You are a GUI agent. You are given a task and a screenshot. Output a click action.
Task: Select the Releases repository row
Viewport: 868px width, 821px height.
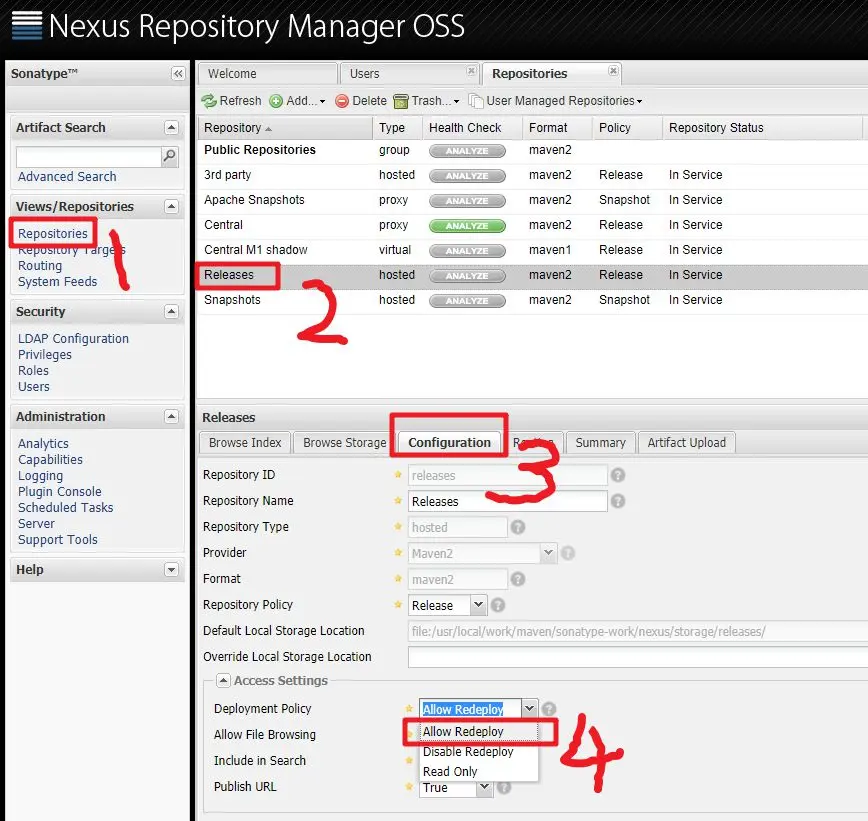[533, 275]
